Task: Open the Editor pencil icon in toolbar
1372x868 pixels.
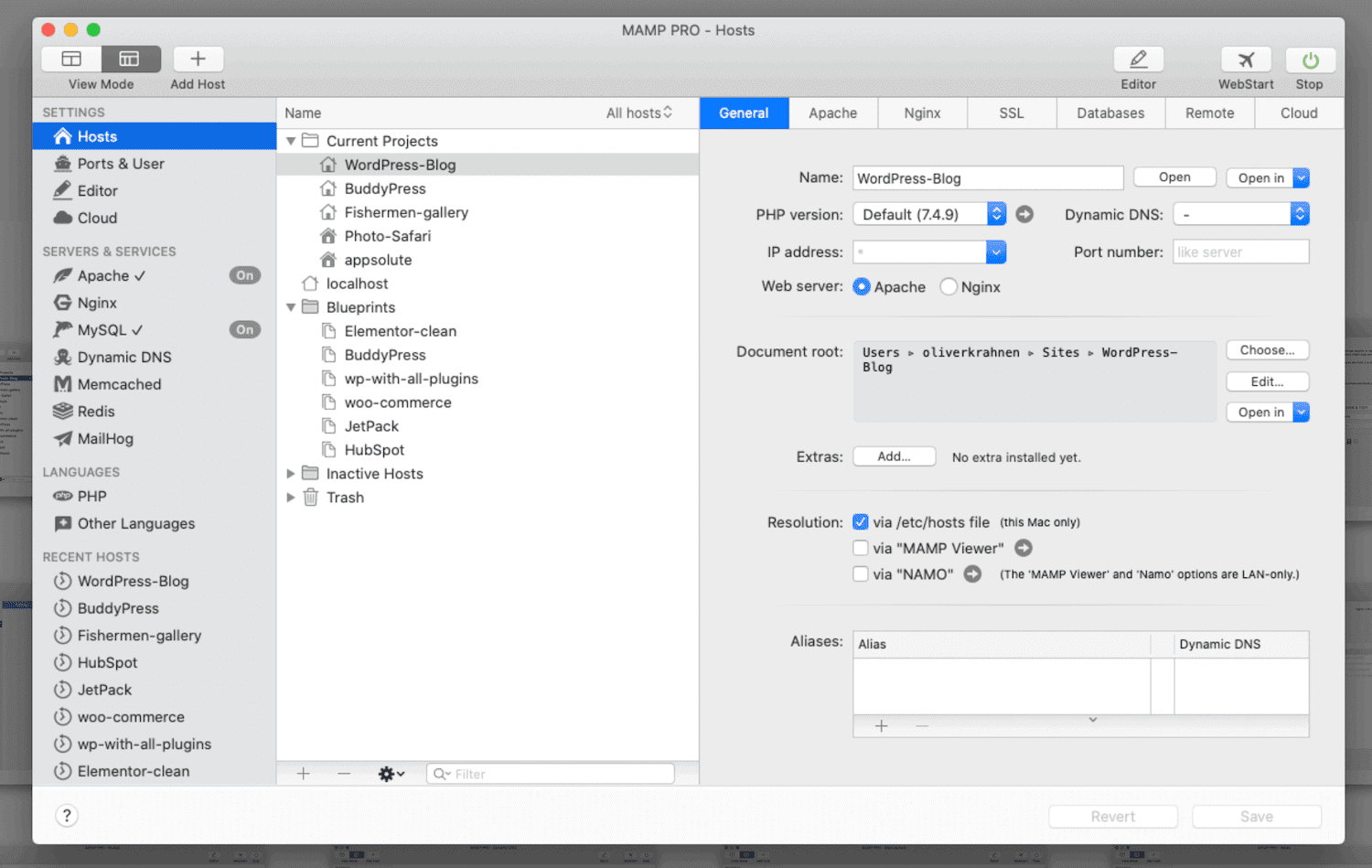Action: (x=1138, y=60)
